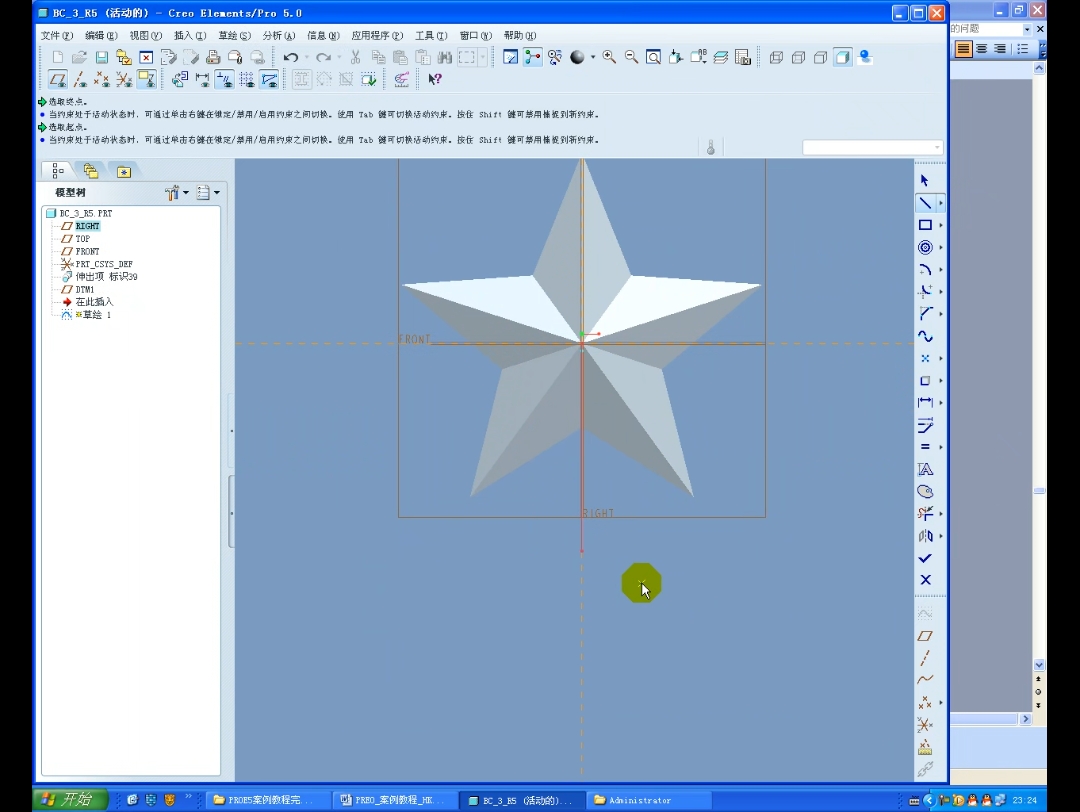The width and height of the screenshot is (1080, 812).
Task: Open the 视图 (View) menu
Action: (145, 36)
